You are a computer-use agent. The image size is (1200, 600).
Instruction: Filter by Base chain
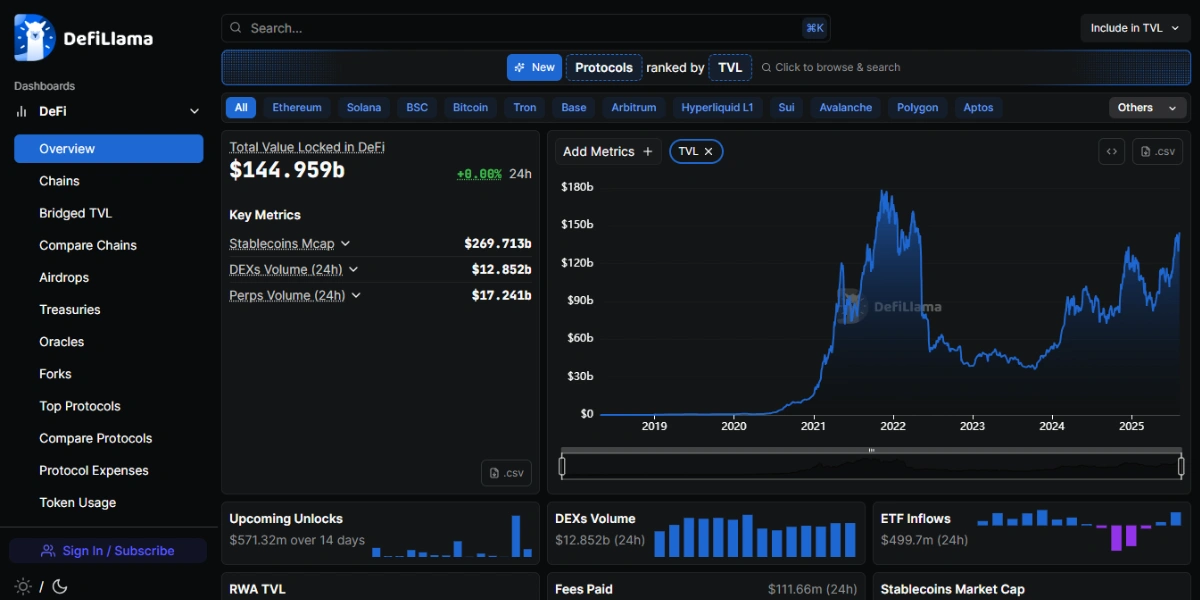(x=574, y=107)
